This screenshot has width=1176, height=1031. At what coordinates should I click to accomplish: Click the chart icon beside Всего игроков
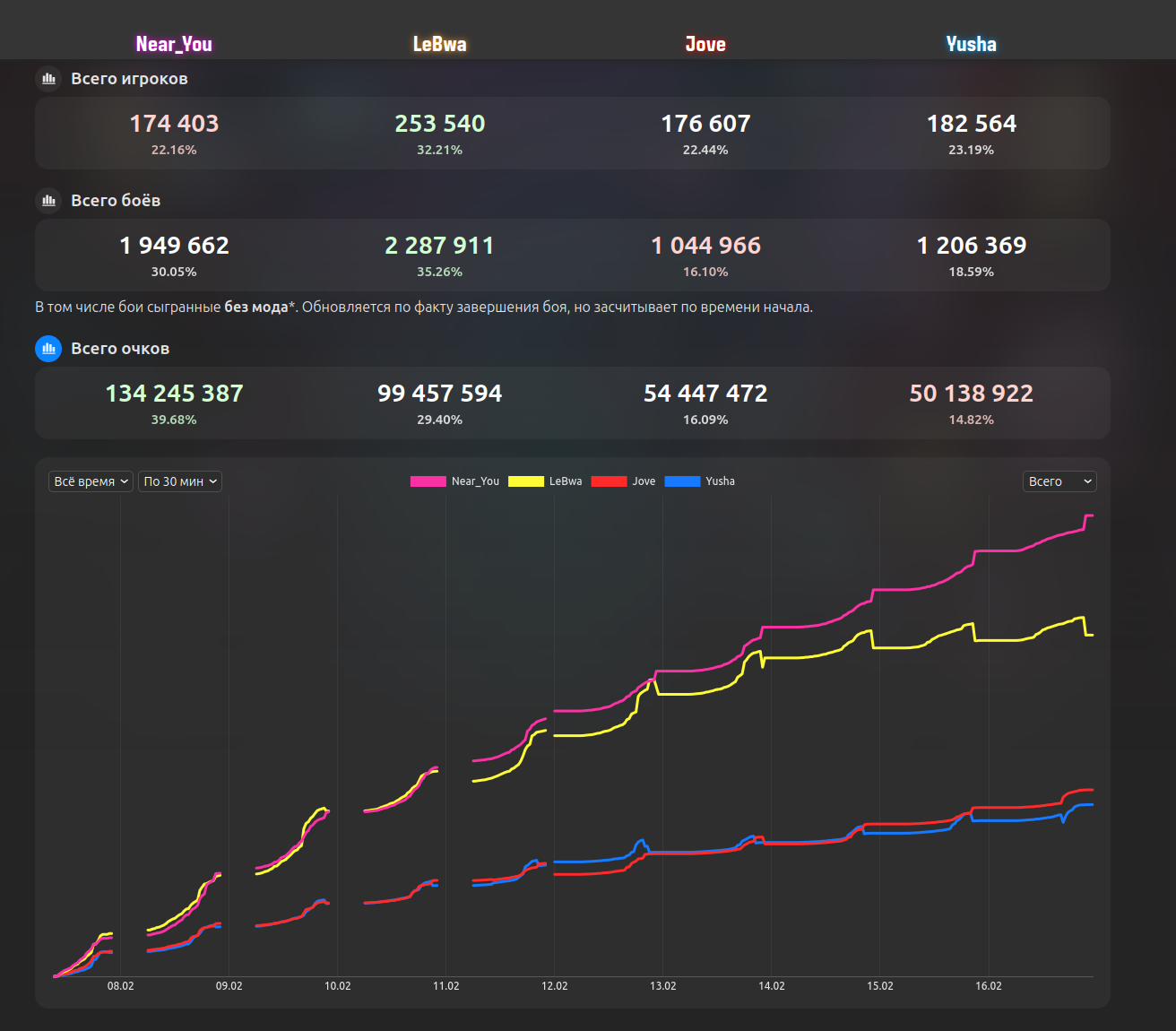[x=48, y=79]
